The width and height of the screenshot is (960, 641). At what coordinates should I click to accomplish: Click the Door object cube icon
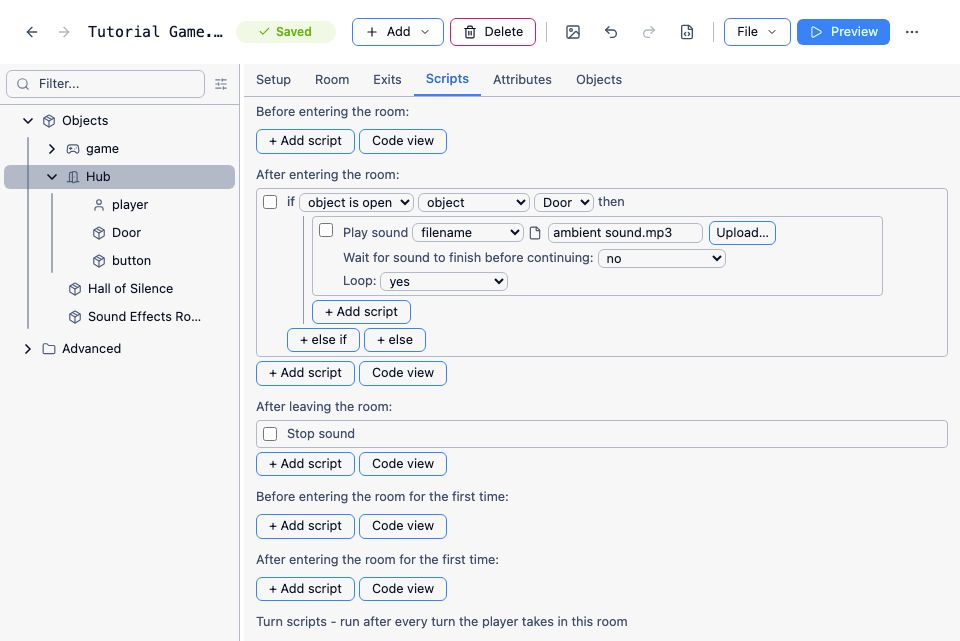[x=99, y=233]
